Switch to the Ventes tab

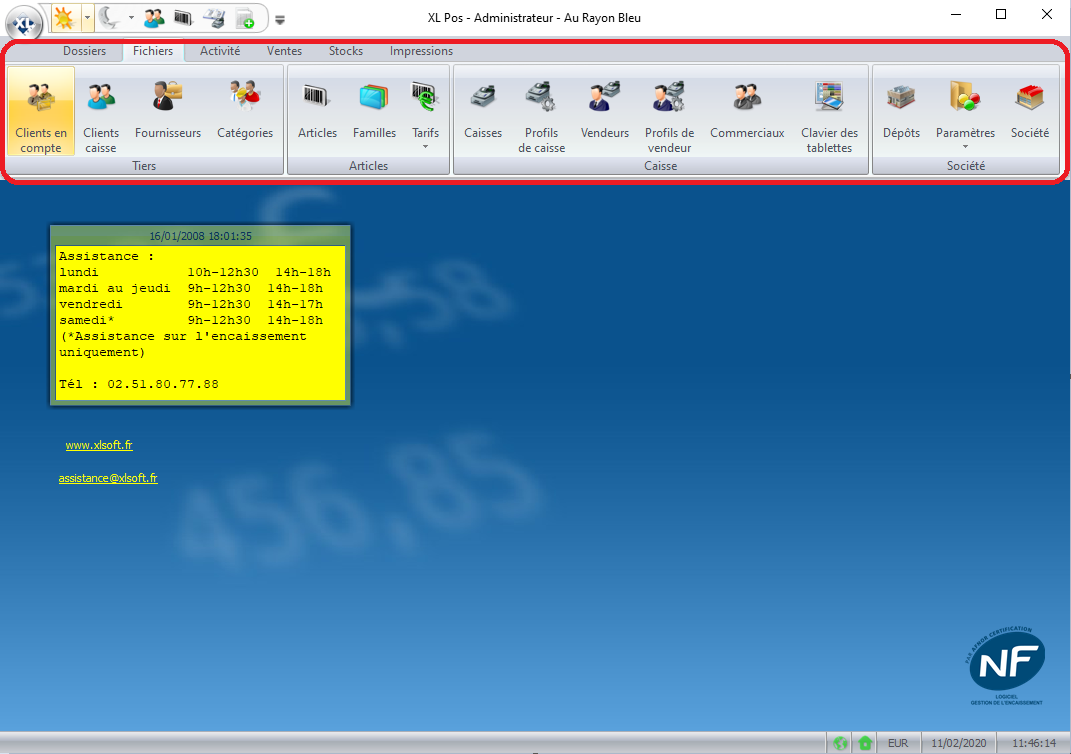(x=284, y=51)
